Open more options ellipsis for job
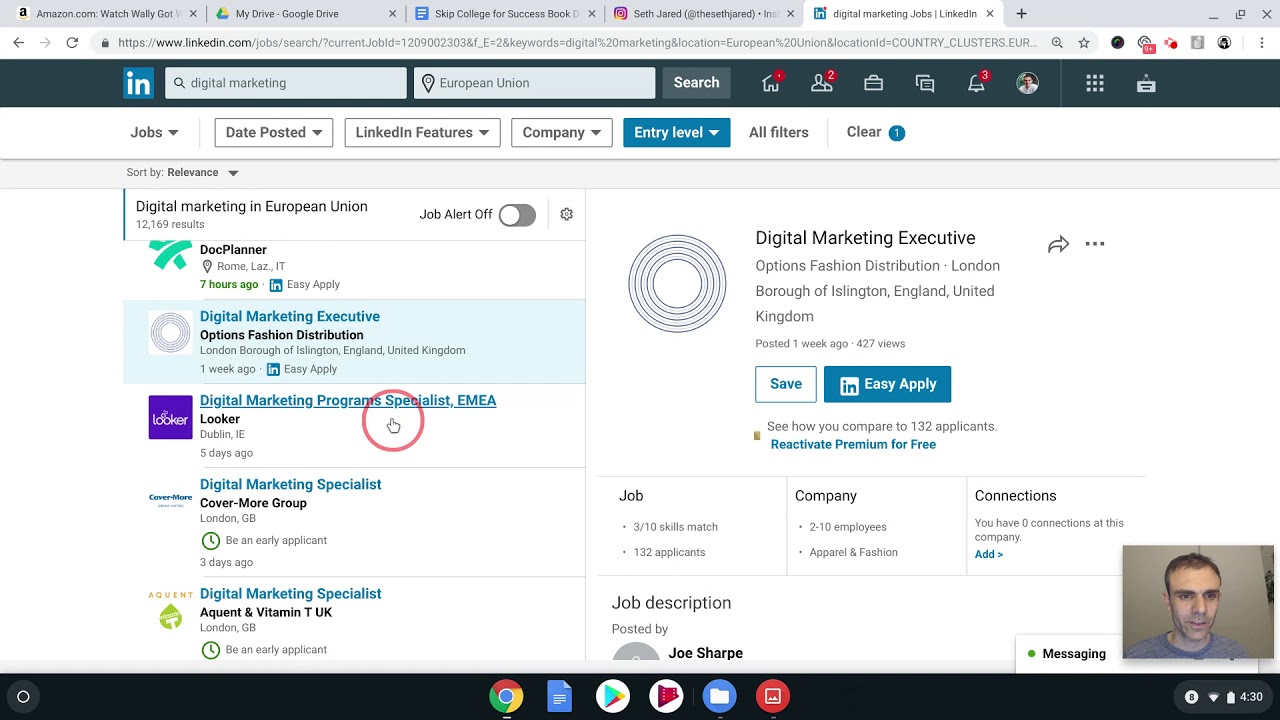The width and height of the screenshot is (1280, 720). (1095, 244)
